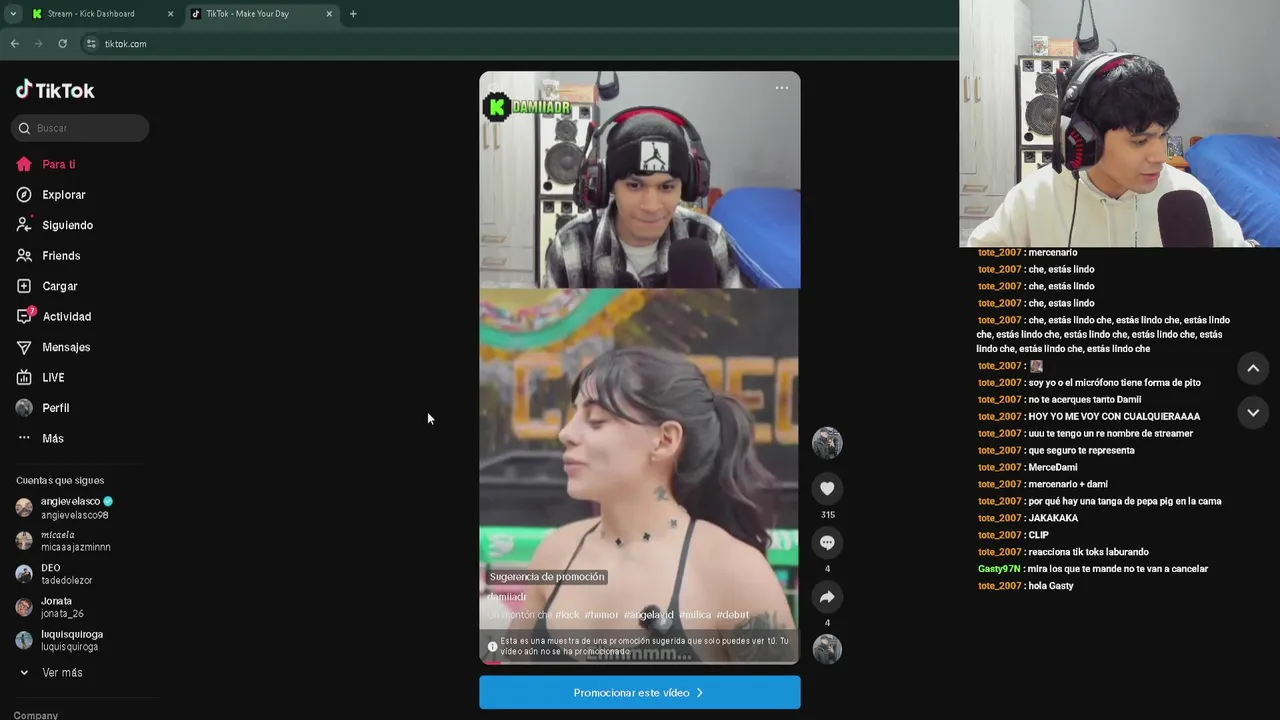The height and width of the screenshot is (720, 1280).
Task: Click the streamer webcam overlay
Action: point(1120,123)
